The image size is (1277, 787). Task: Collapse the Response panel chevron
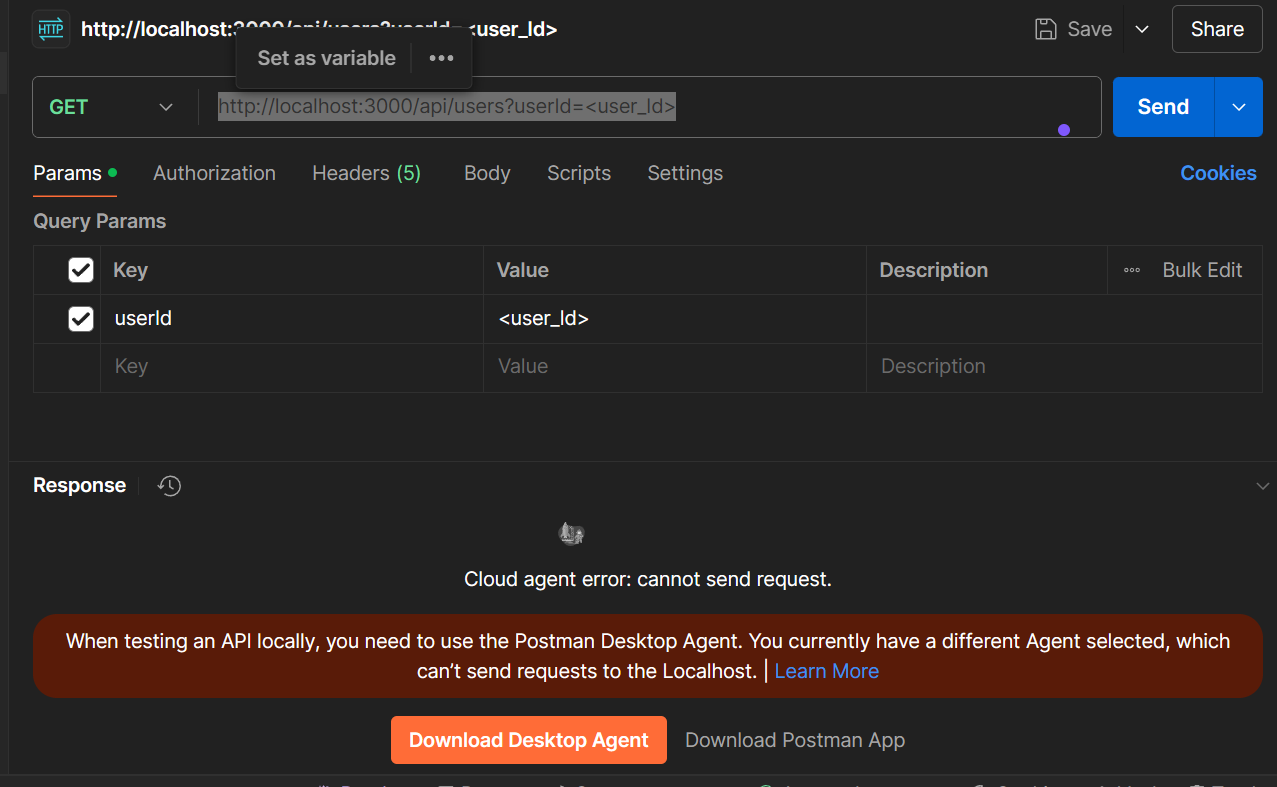pos(1262,486)
